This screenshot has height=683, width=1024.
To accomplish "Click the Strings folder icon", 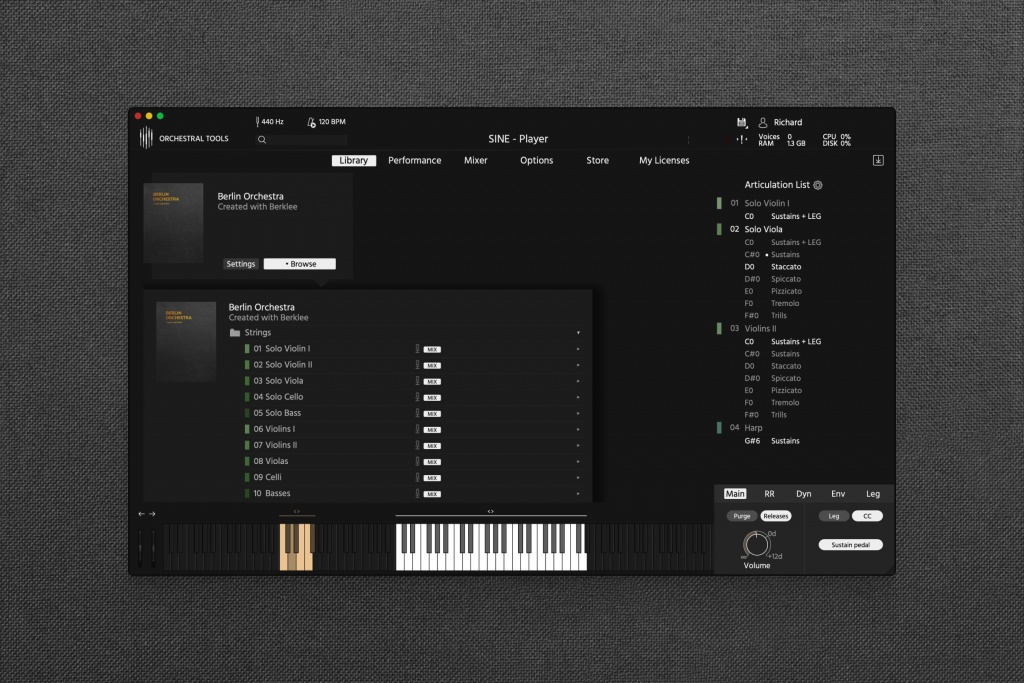I will [235, 332].
